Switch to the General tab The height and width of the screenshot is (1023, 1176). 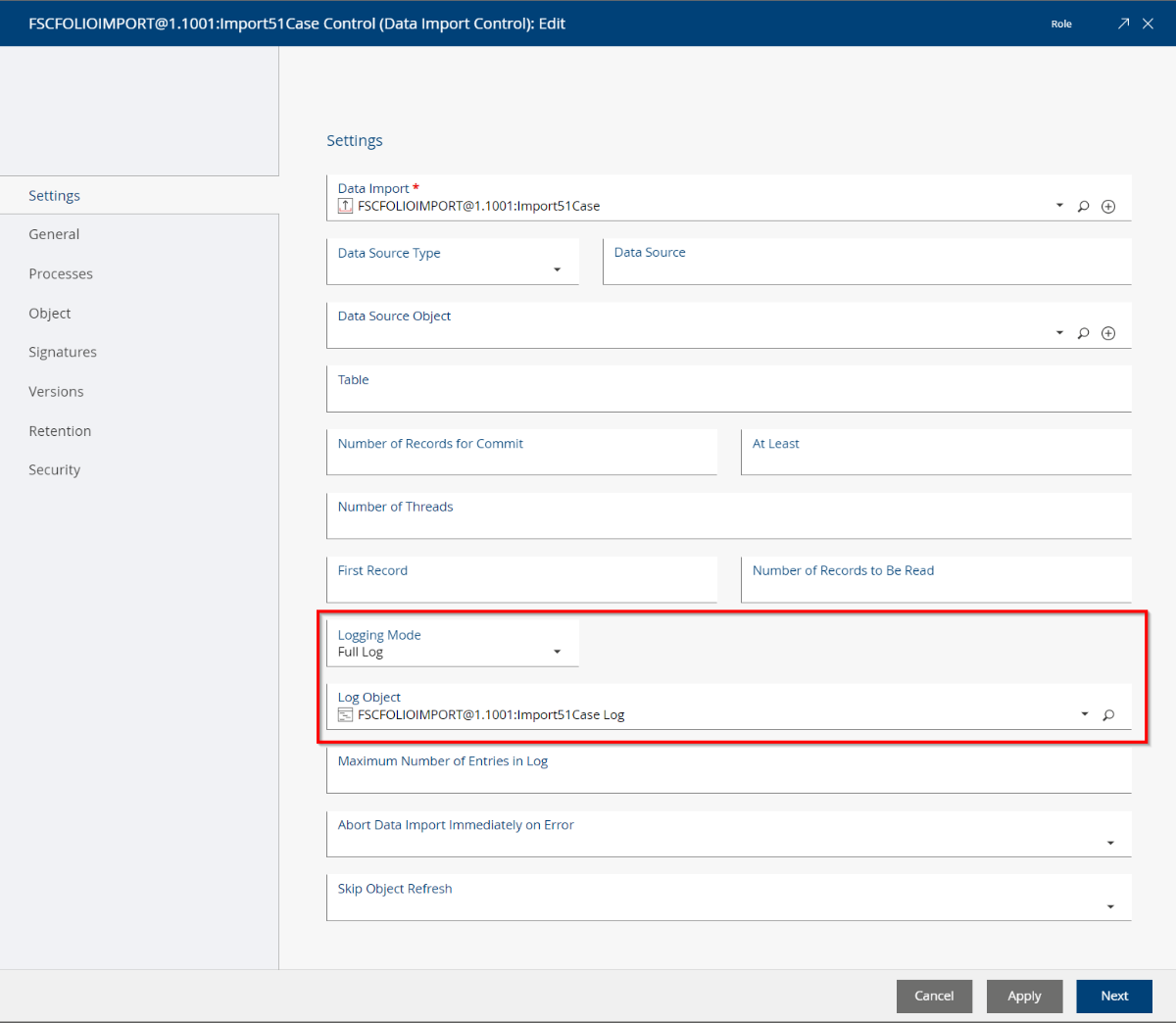click(54, 234)
